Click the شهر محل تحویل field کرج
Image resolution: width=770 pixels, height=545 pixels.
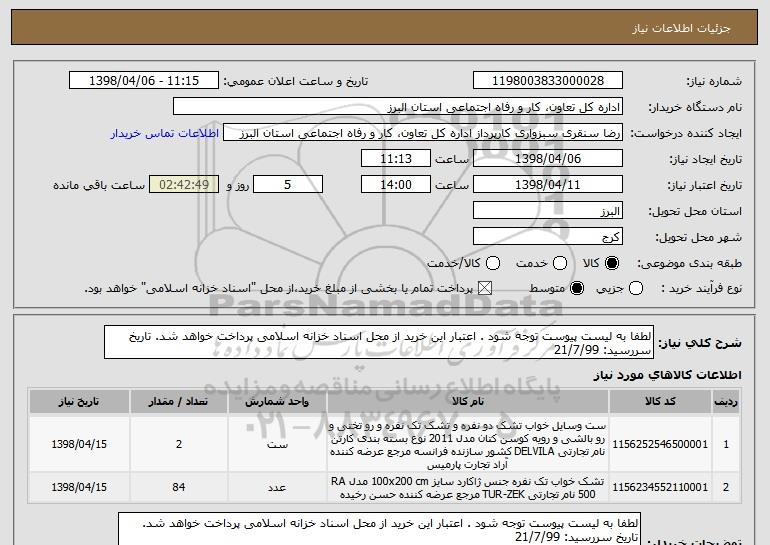[548, 237]
